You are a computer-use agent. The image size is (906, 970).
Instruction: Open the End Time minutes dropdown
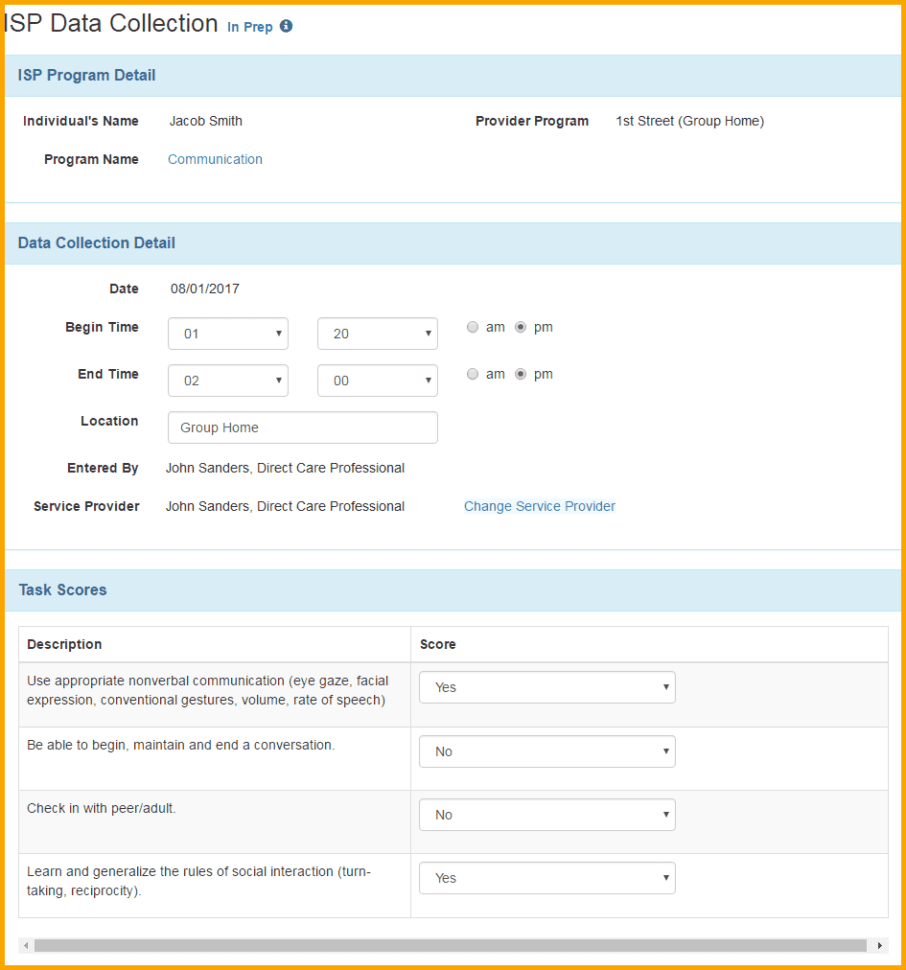377,380
